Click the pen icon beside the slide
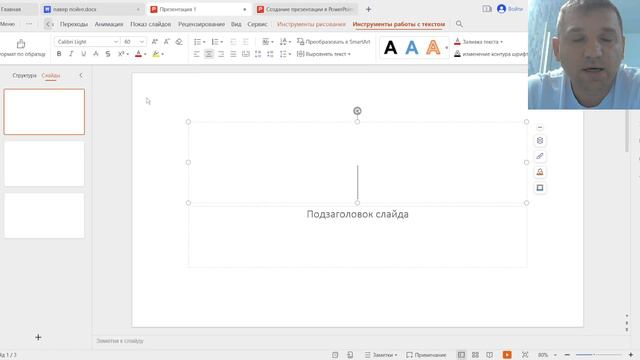The width and height of the screenshot is (640, 360). [x=540, y=156]
